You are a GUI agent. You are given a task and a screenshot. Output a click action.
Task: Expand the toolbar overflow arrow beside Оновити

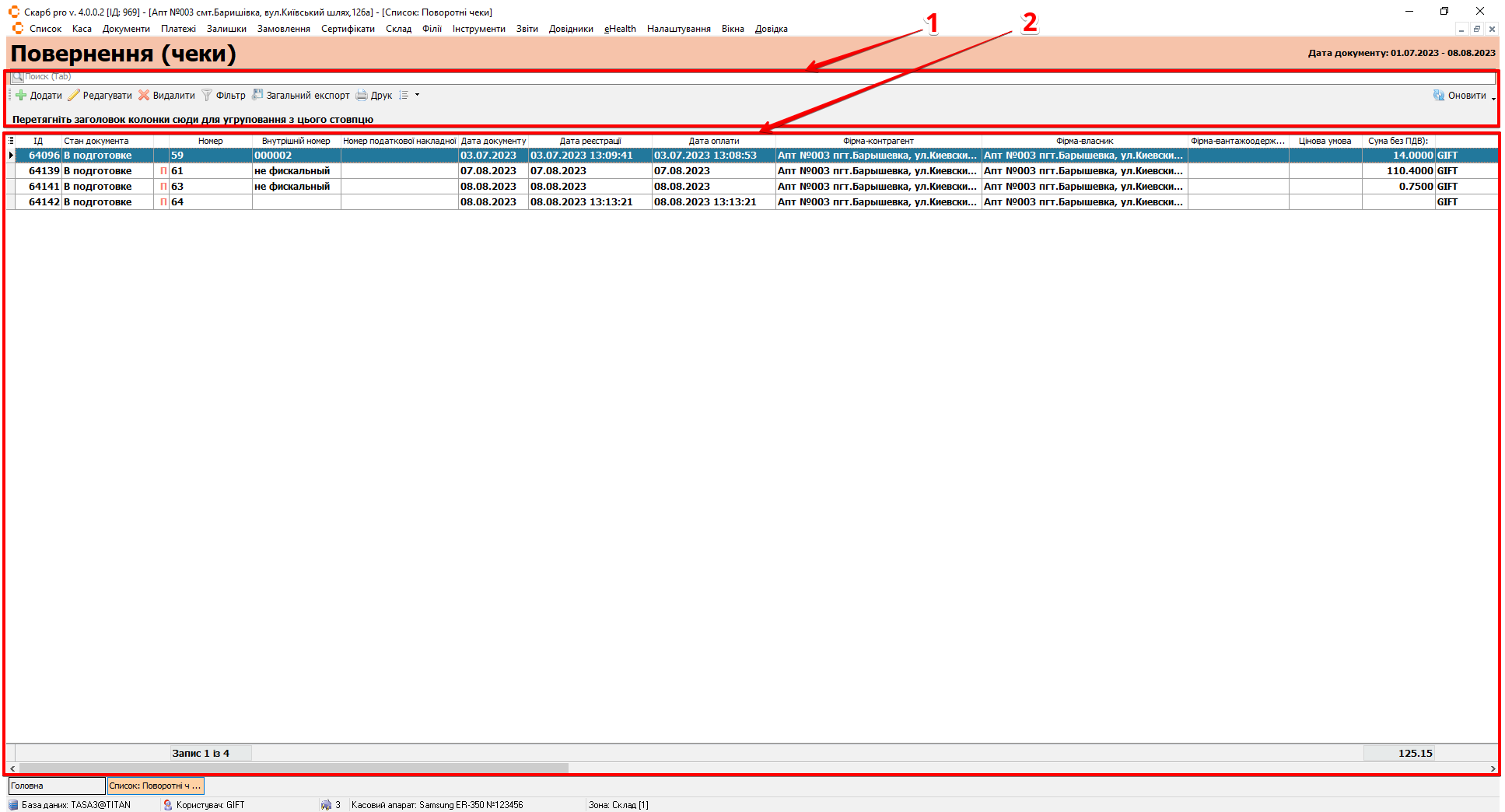1493,98
